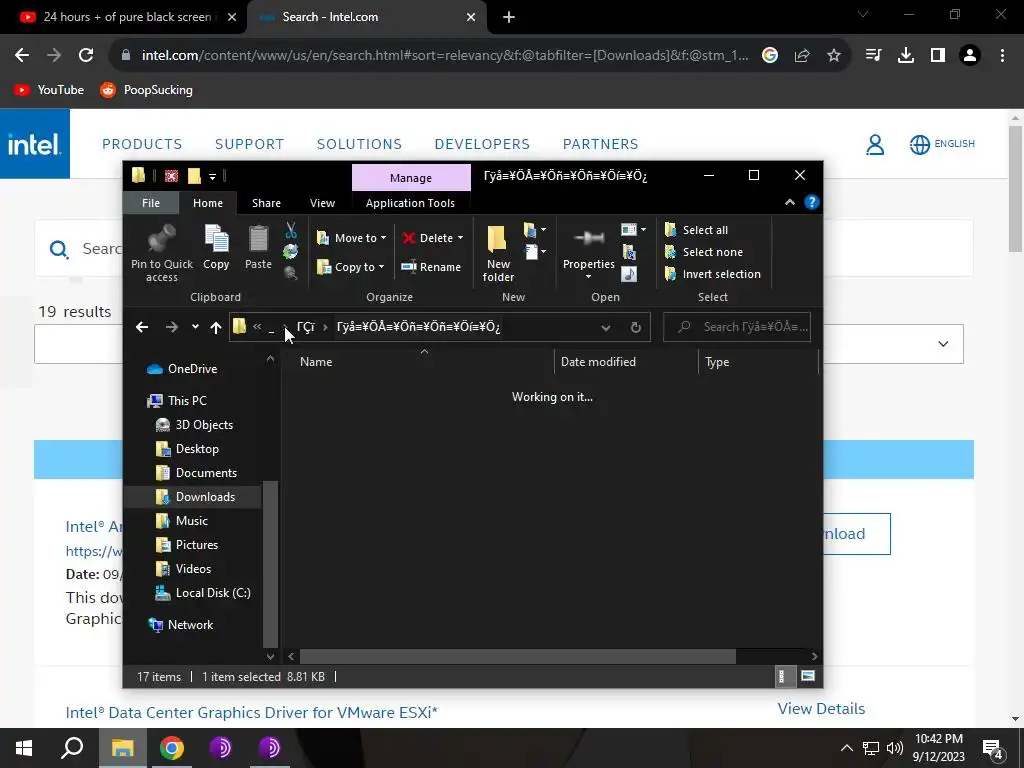Viewport: 1024px width, 768px height.
Task: Open the File ribbon tab
Action: coord(151,203)
